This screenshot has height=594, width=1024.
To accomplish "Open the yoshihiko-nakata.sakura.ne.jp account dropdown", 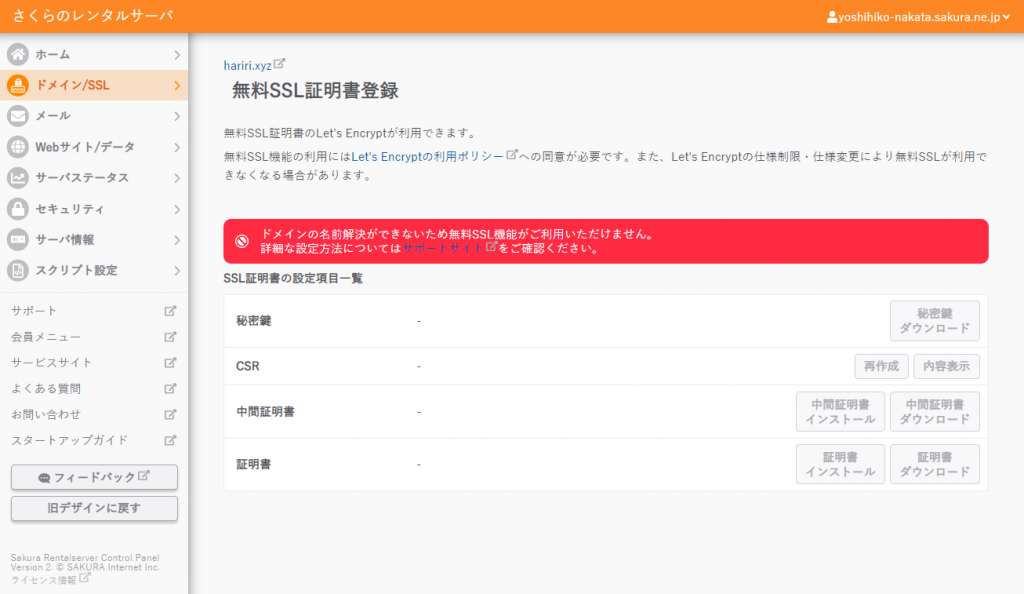I will (x=918, y=17).
